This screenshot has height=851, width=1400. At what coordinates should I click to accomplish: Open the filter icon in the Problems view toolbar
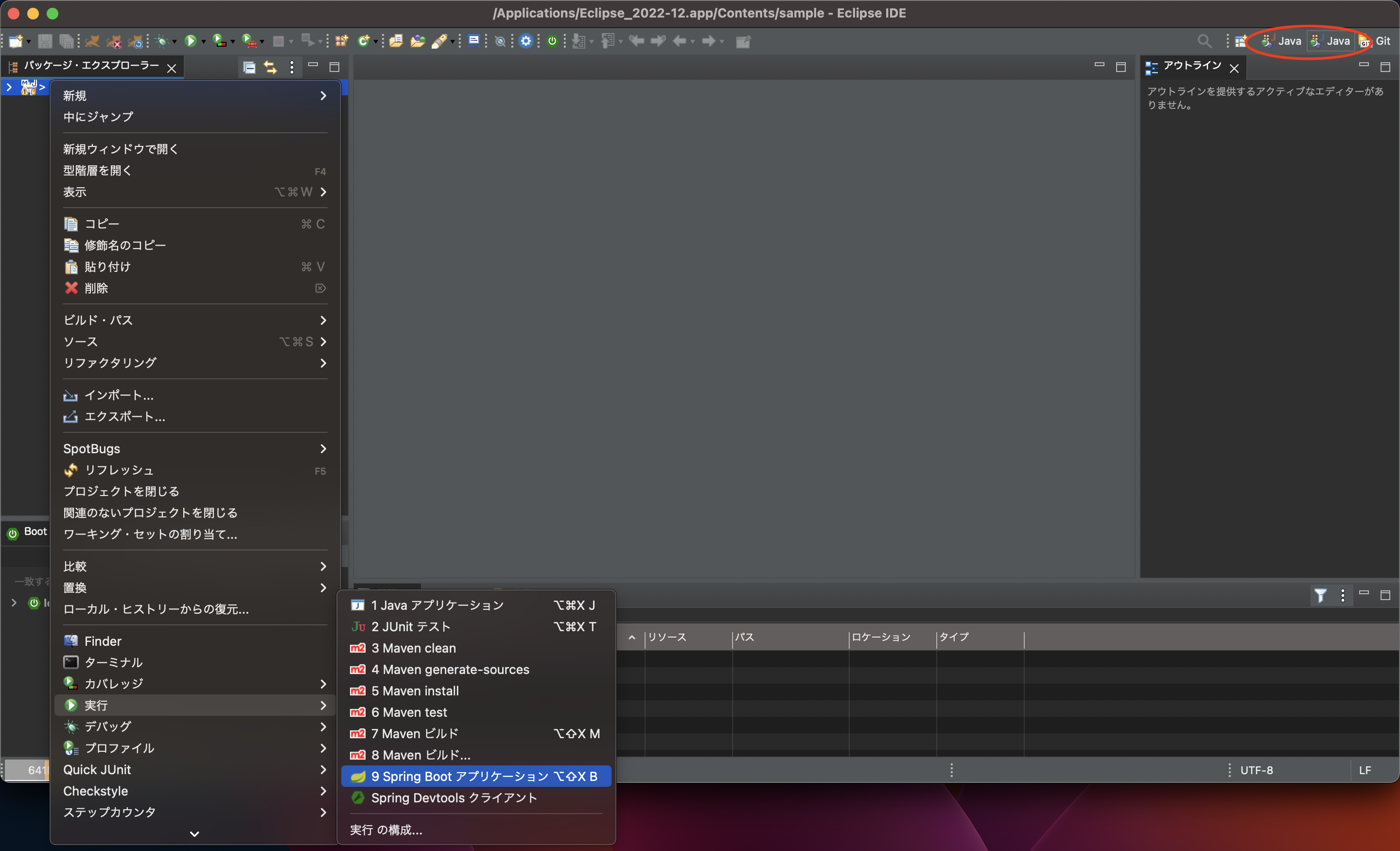click(x=1321, y=595)
